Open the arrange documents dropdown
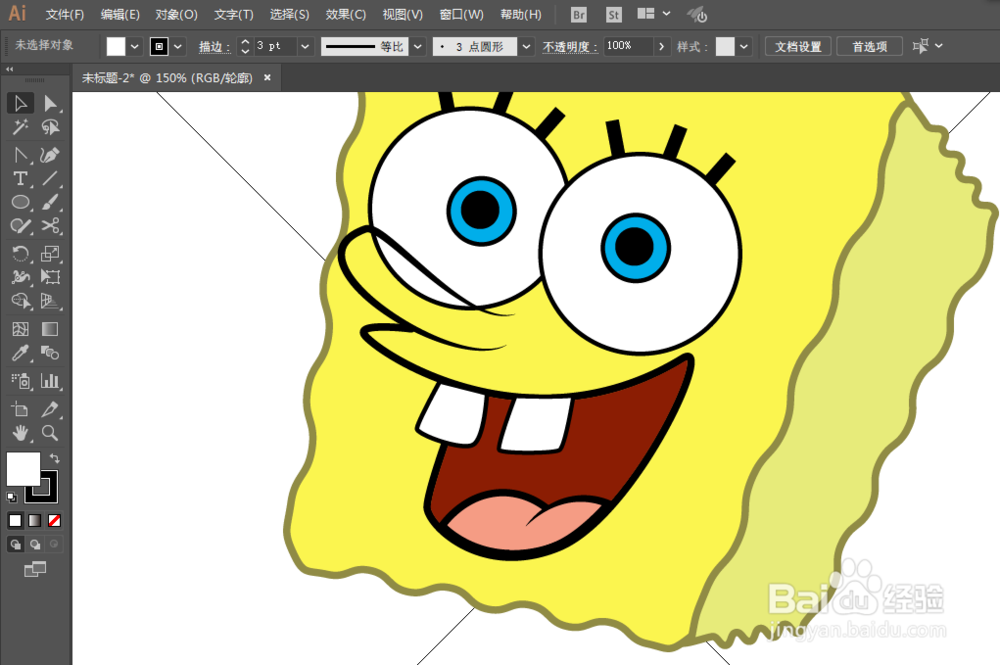The height and width of the screenshot is (665, 1000). [x=654, y=14]
